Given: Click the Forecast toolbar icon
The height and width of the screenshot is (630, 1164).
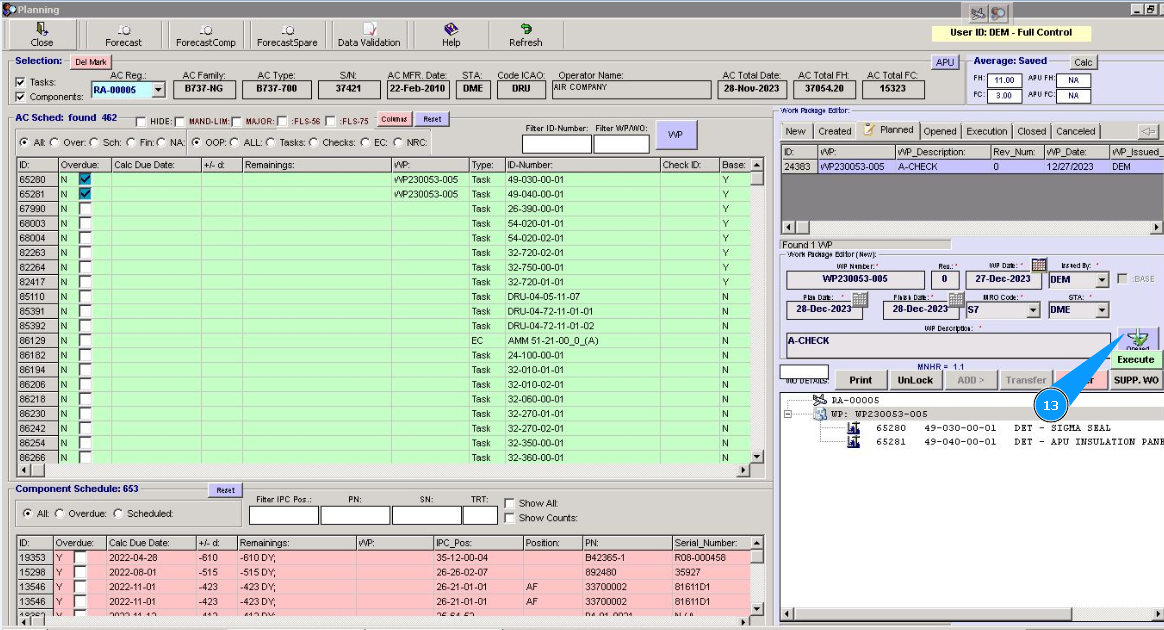Looking at the screenshot, I should [x=124, y=36].
